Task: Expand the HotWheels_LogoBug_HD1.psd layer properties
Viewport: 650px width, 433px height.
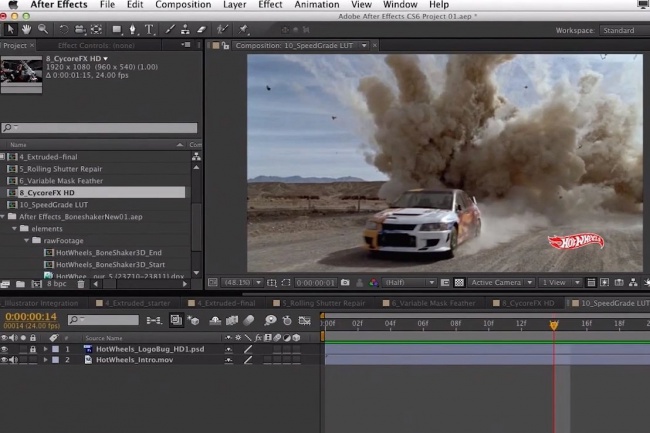Action: coord(45,349)
